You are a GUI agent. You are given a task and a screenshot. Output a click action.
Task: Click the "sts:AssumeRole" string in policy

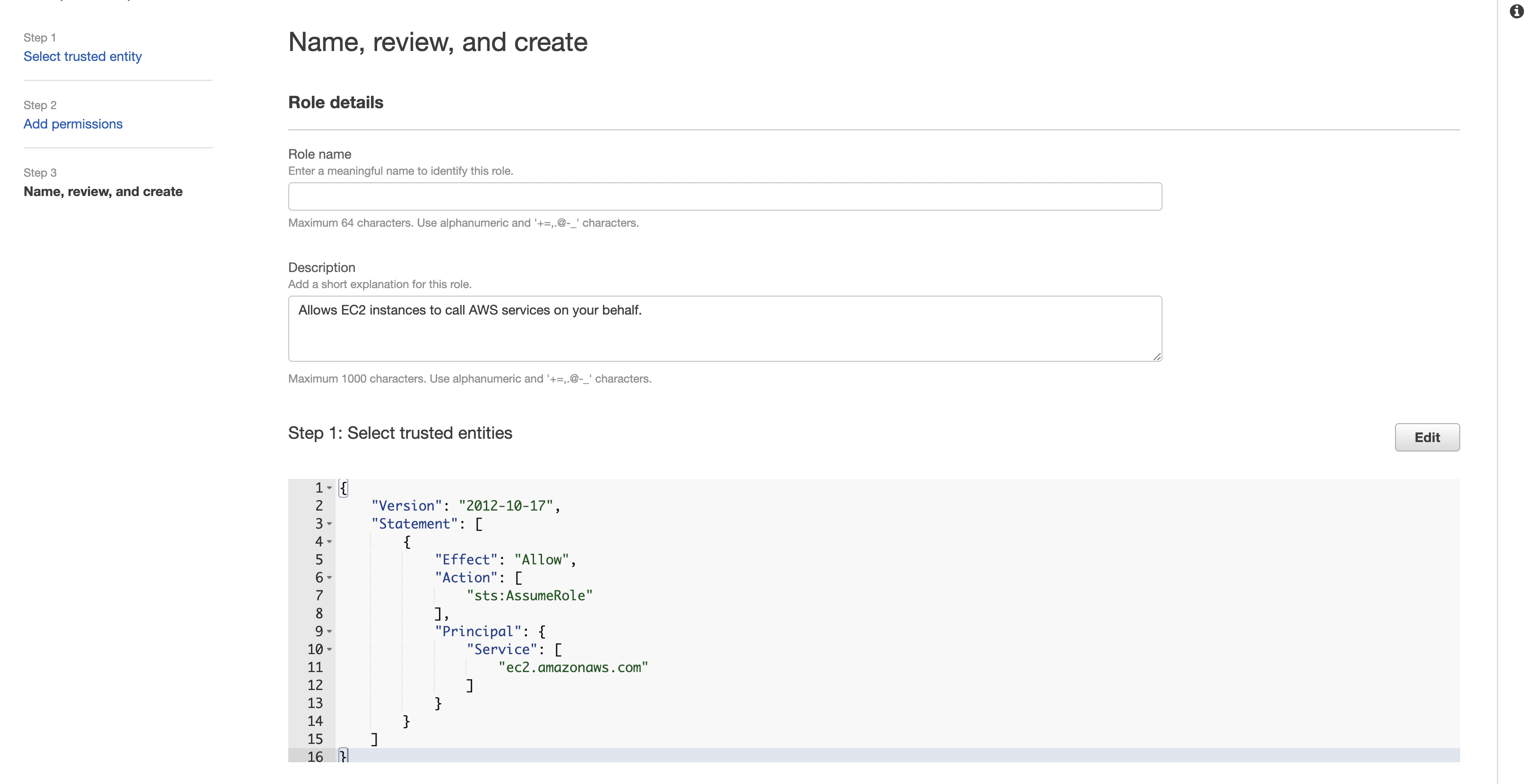pos(530,596)
